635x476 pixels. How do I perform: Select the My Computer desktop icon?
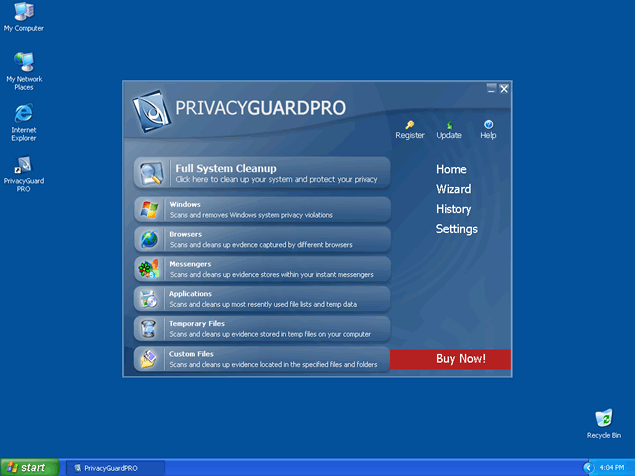[x=23, y=14]
